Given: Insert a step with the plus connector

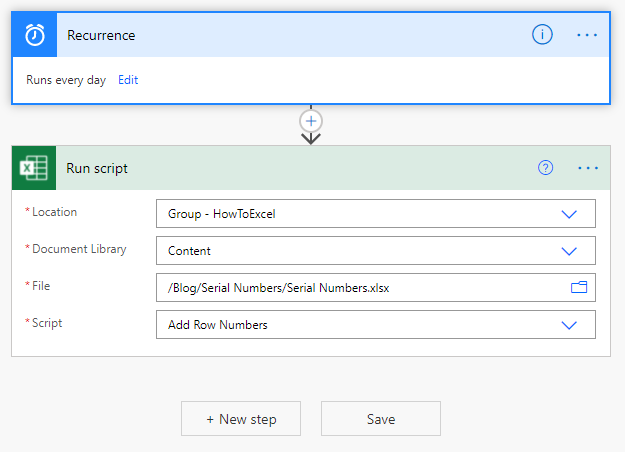Looking at the screenshot, I should pos(311,121).
